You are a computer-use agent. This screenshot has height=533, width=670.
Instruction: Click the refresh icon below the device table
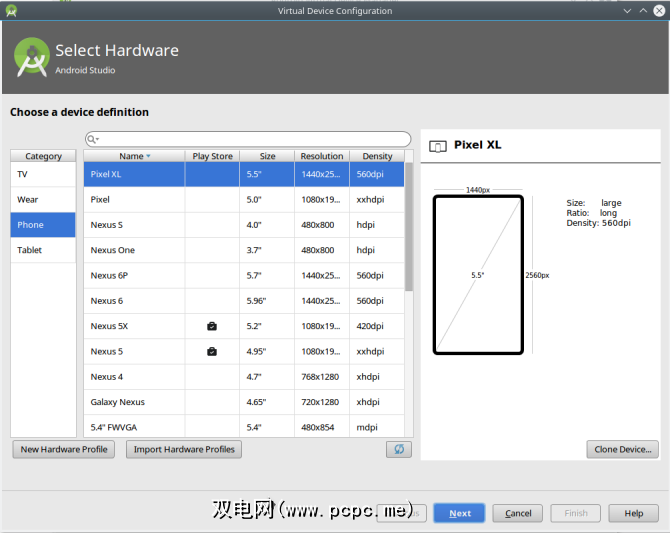coord(398,450)
